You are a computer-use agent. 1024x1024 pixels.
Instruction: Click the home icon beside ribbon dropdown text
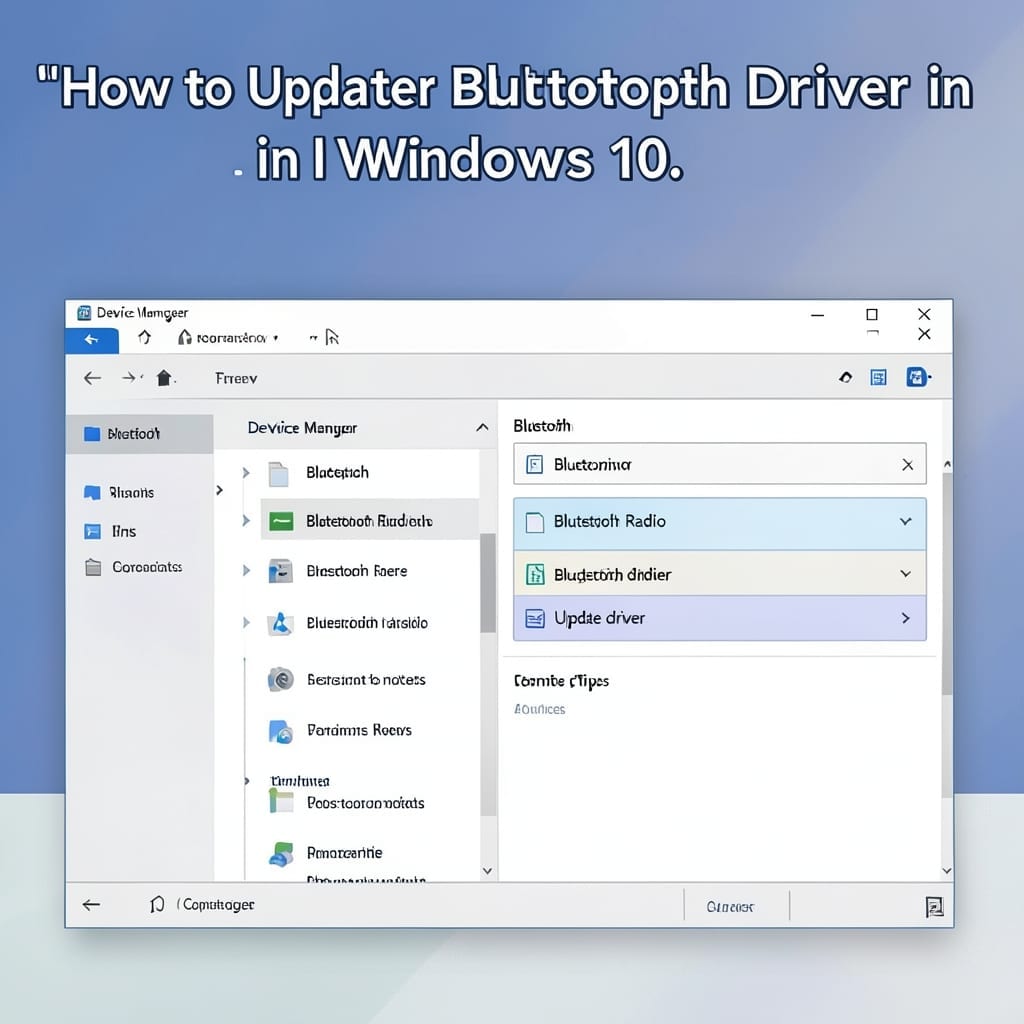(x=185, y=337)
